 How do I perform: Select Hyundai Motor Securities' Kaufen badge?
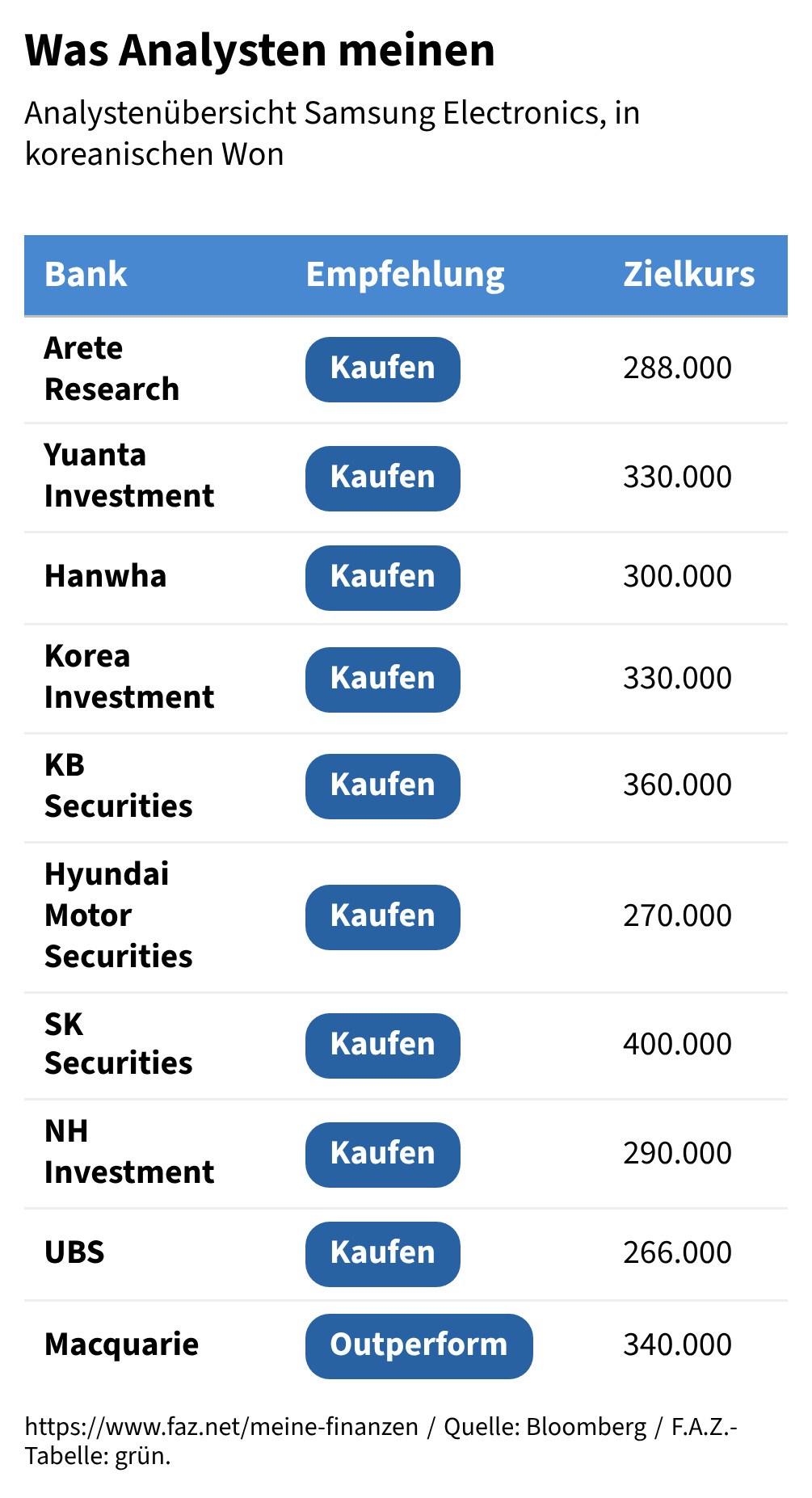click(x=382, y=917)
